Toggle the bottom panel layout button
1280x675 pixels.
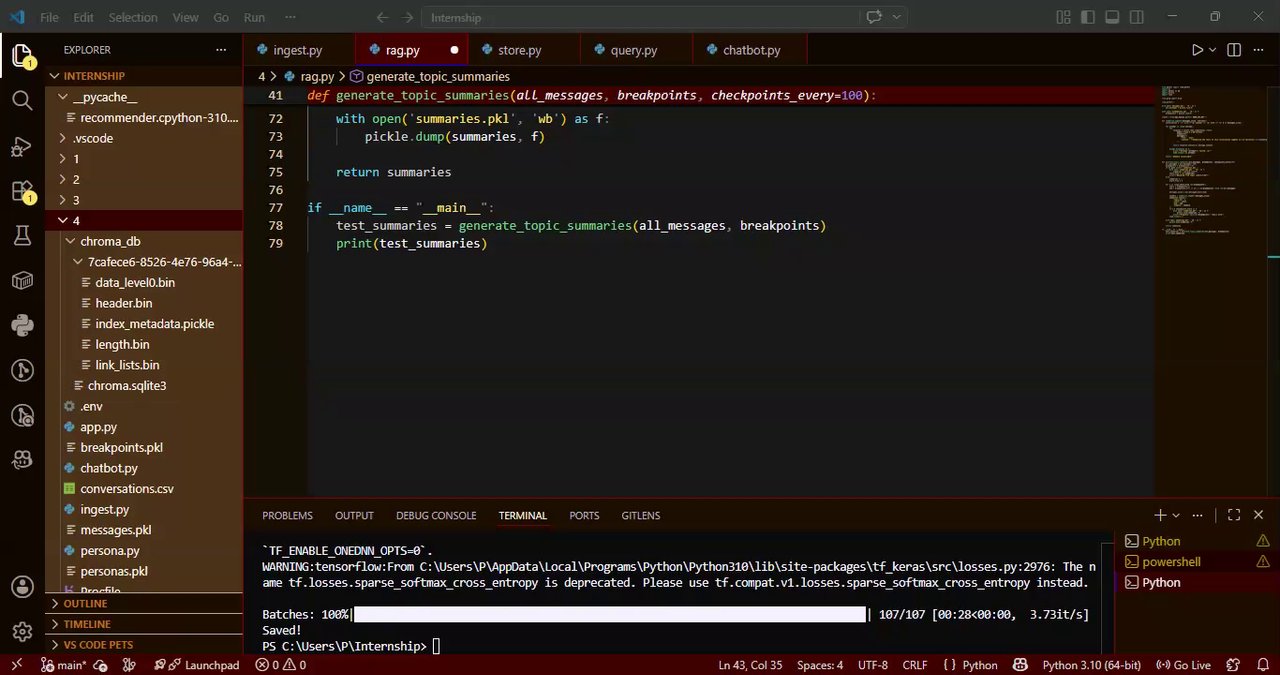pyautogui.click(x=1112, y=17)
